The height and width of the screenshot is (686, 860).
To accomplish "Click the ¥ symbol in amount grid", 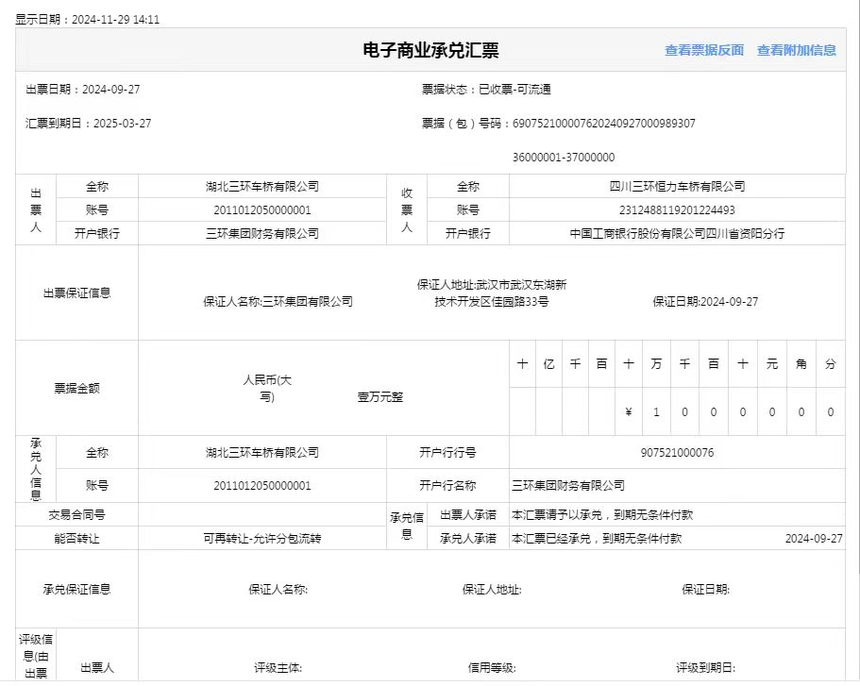I will tap(629, 412).
